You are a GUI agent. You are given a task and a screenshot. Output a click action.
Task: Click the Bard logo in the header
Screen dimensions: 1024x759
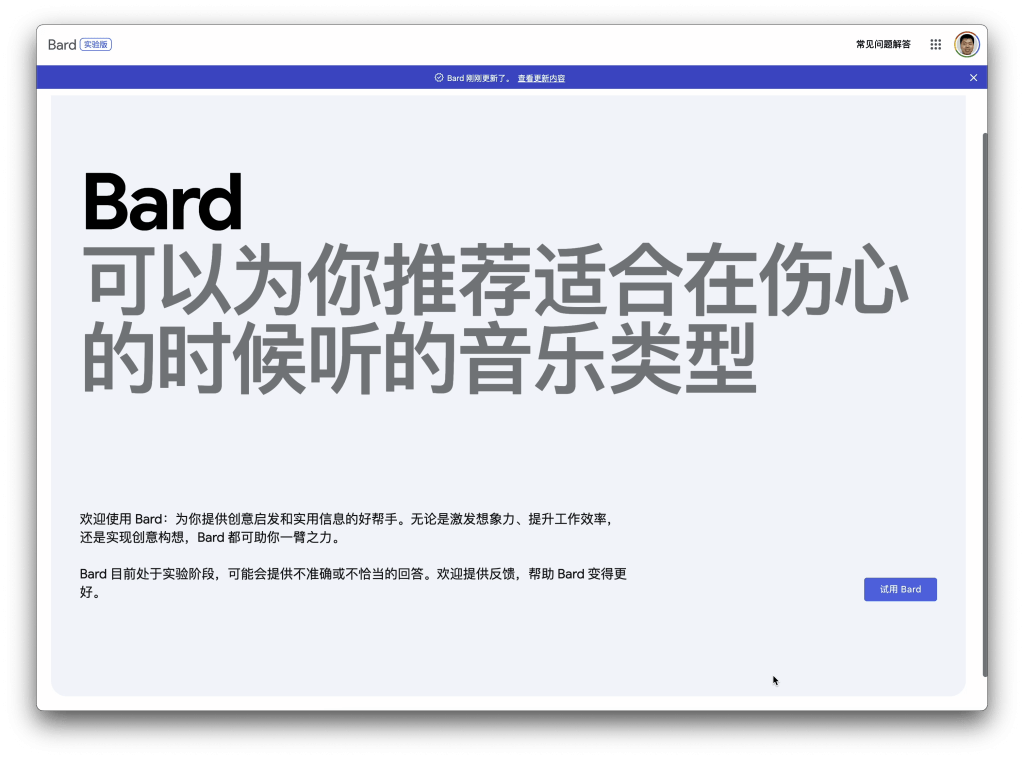(62, 45)
